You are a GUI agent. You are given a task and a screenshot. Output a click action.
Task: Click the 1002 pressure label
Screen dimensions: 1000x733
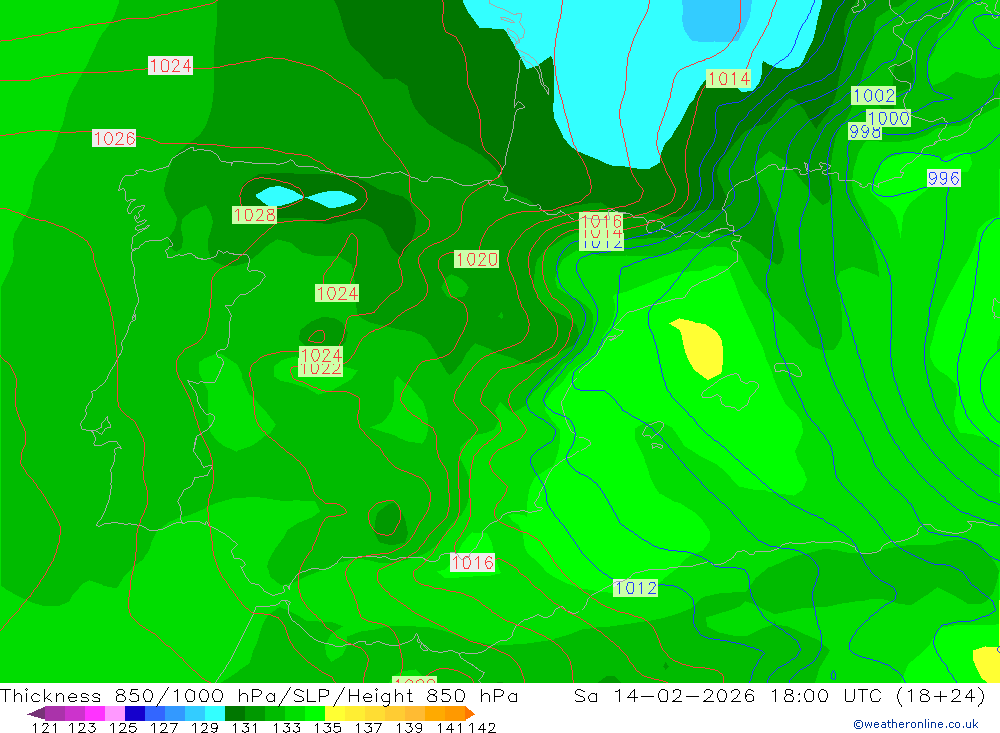pyautogui.click(x=874, y=96)
